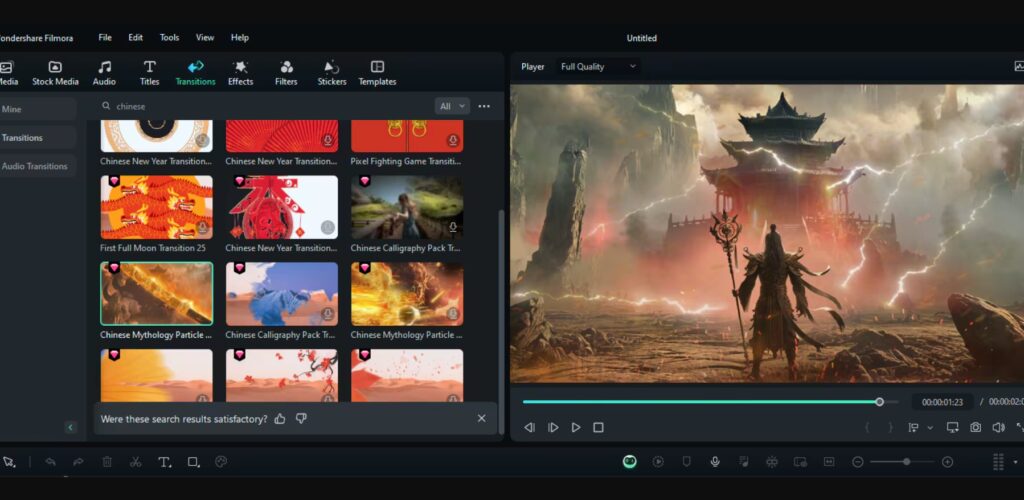Open the timeline track layout grid icon
The image size is (1024, 500).
[998, 462]
